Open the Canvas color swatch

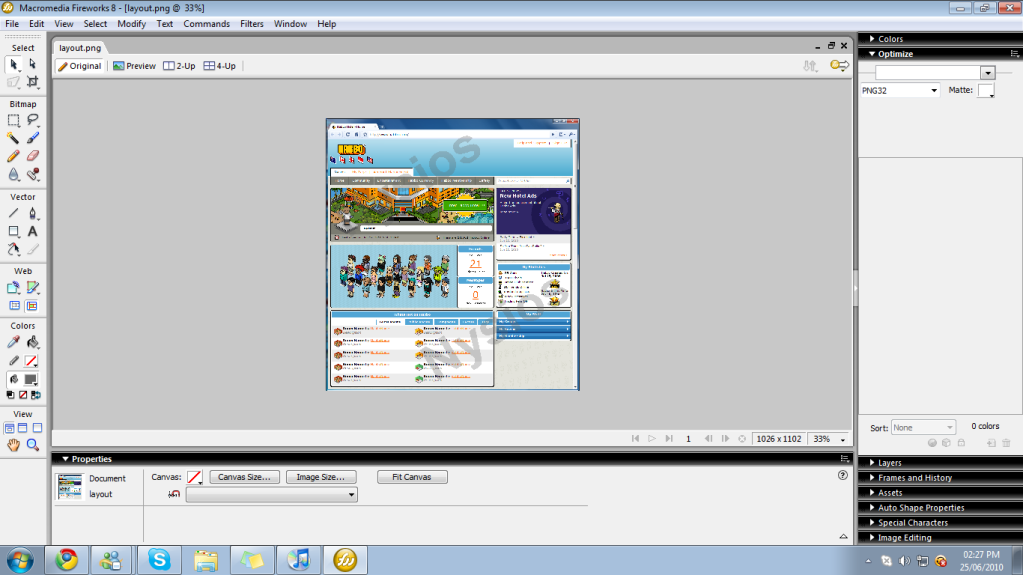(195, 477)
